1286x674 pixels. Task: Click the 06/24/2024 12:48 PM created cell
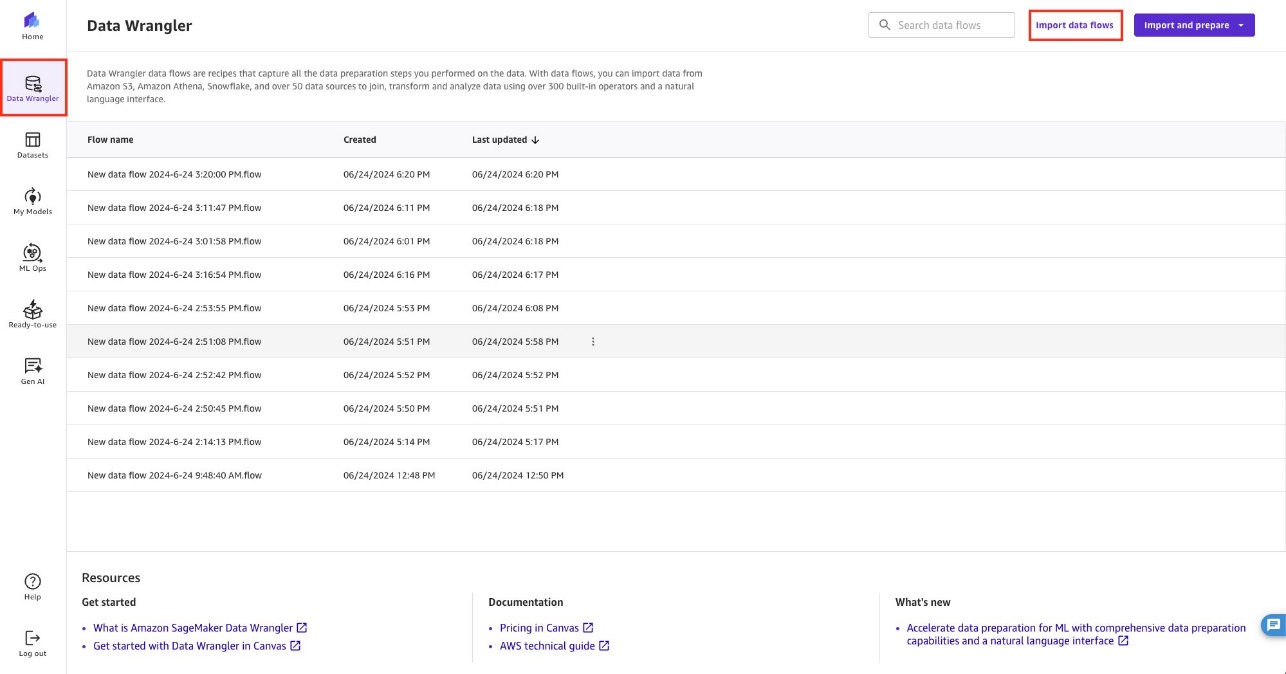389,476
